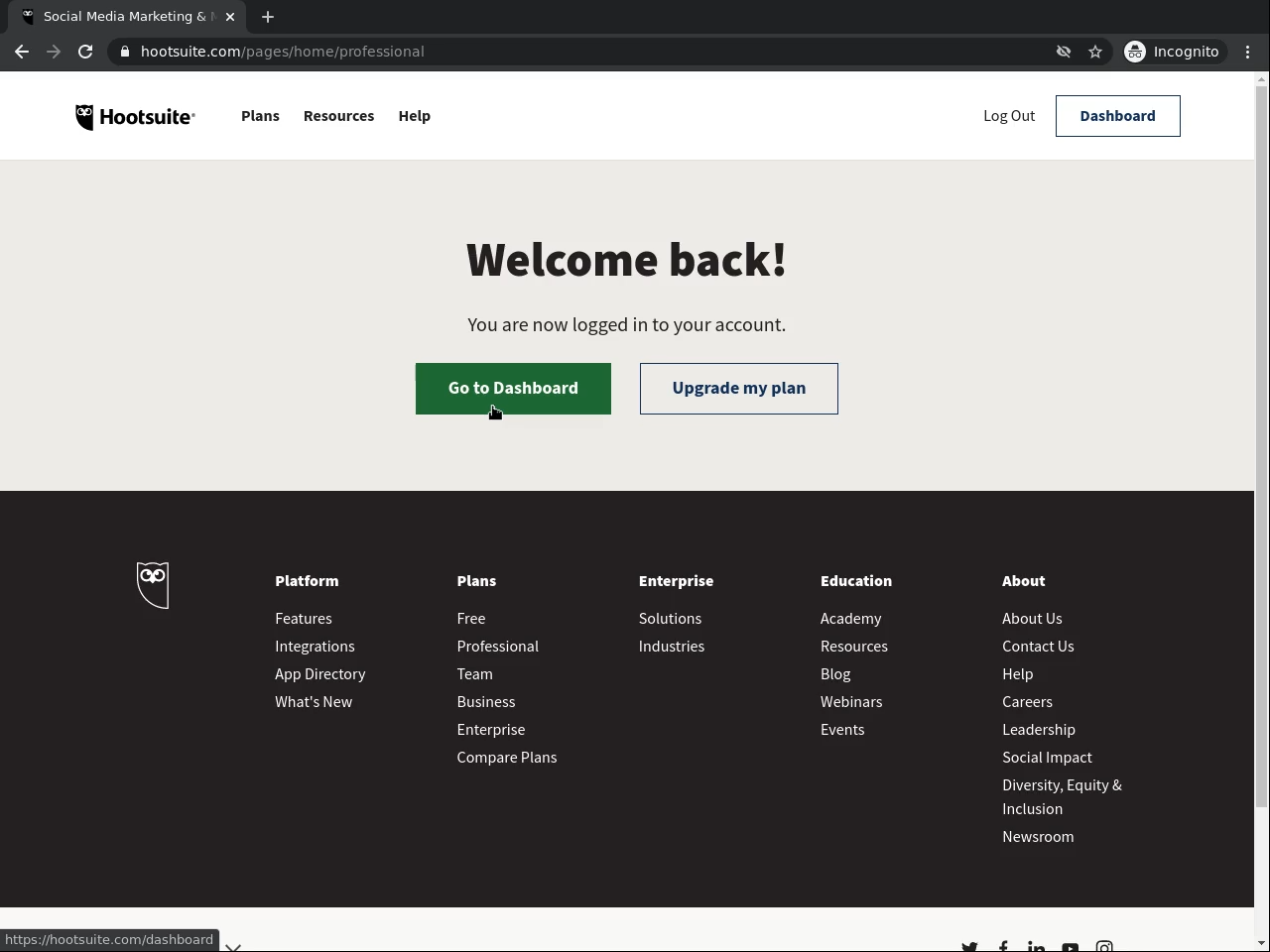Select the Professional plan footer link
The image size is (1270, 952).
click(x=498, y=646)
